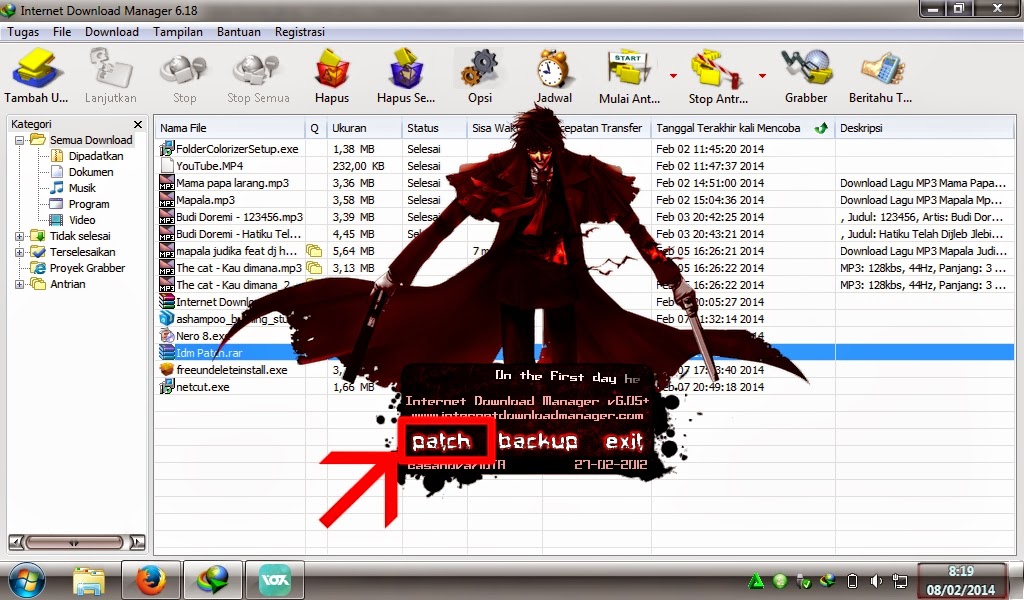The width and height of the screenshot is (1024, 600).
Task: Click the Mulai Antrian start queue icon
Action: 628,68
